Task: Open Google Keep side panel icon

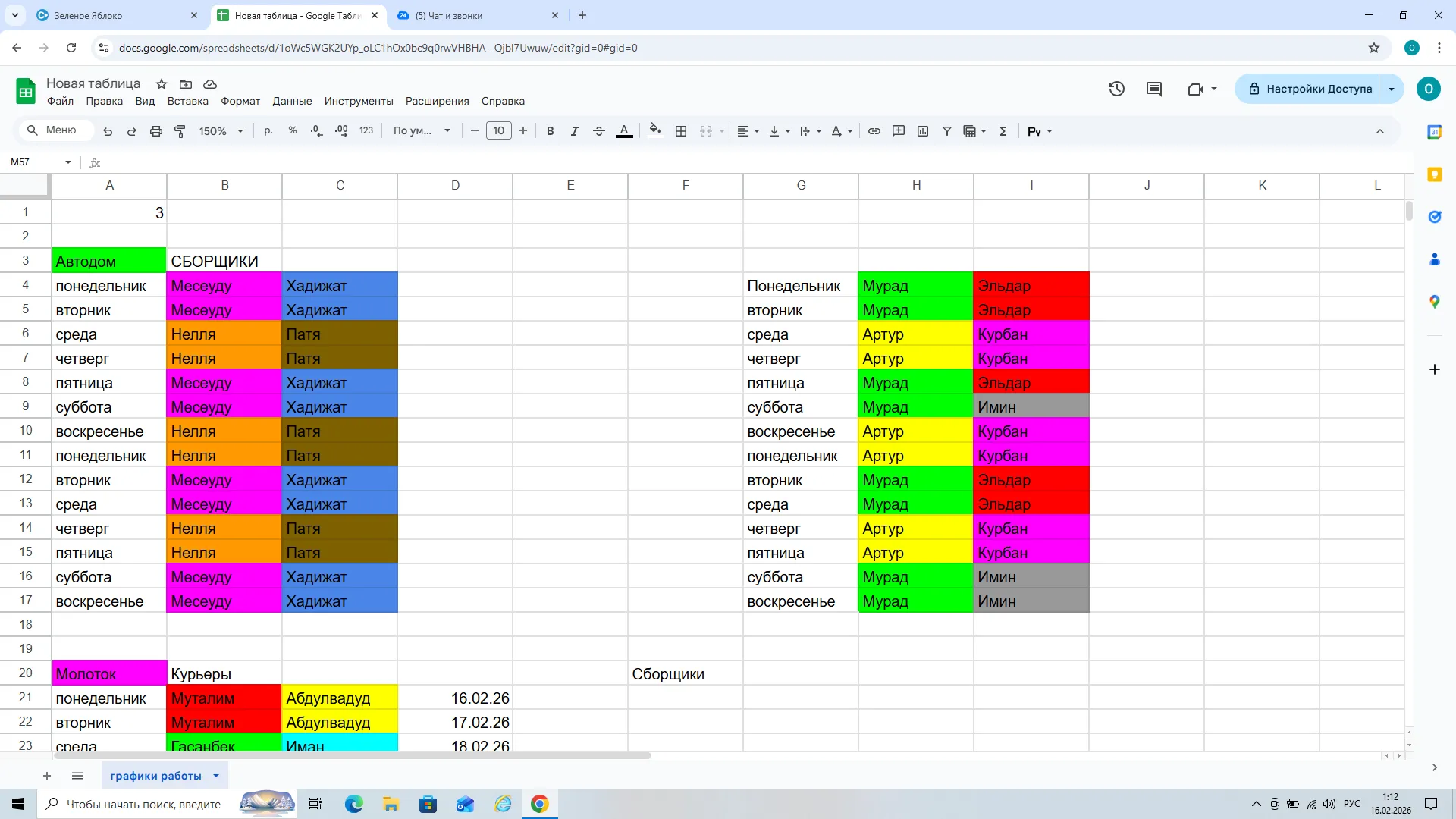Action: [x=1434, y=174]
